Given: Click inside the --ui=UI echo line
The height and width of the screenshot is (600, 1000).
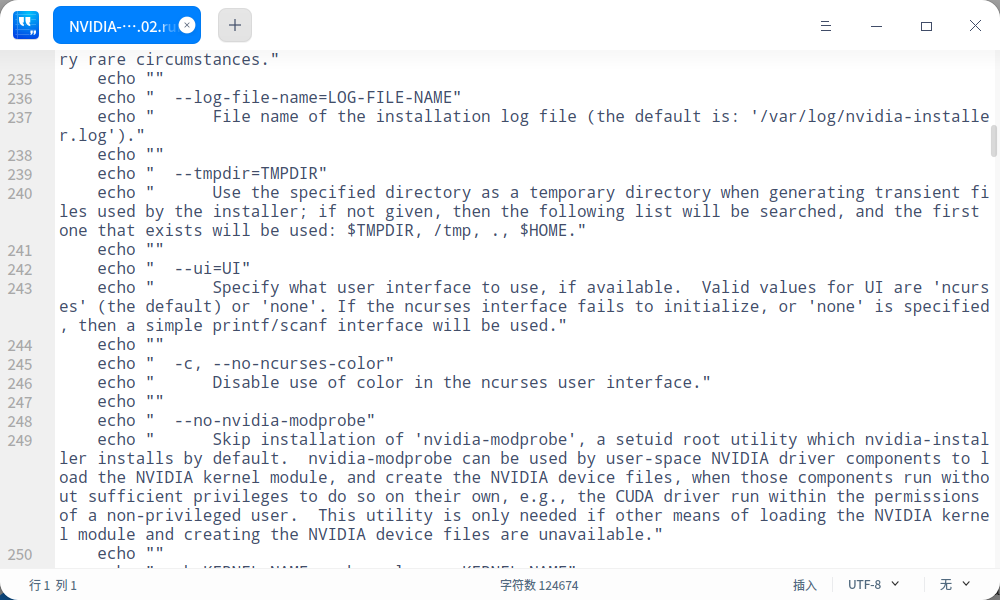Looking at the screenshot, I should coord(212,269).
